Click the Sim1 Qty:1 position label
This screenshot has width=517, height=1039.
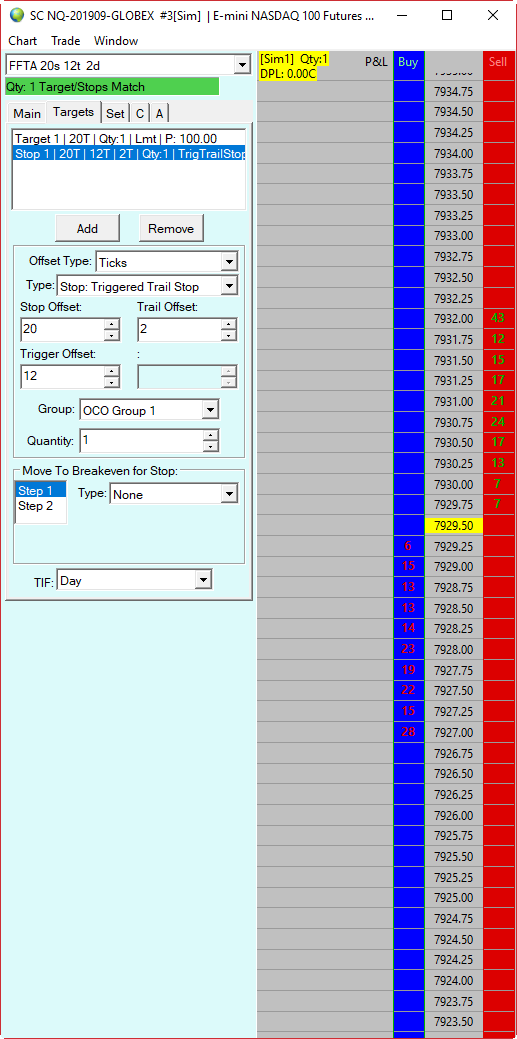coord(294,59)
